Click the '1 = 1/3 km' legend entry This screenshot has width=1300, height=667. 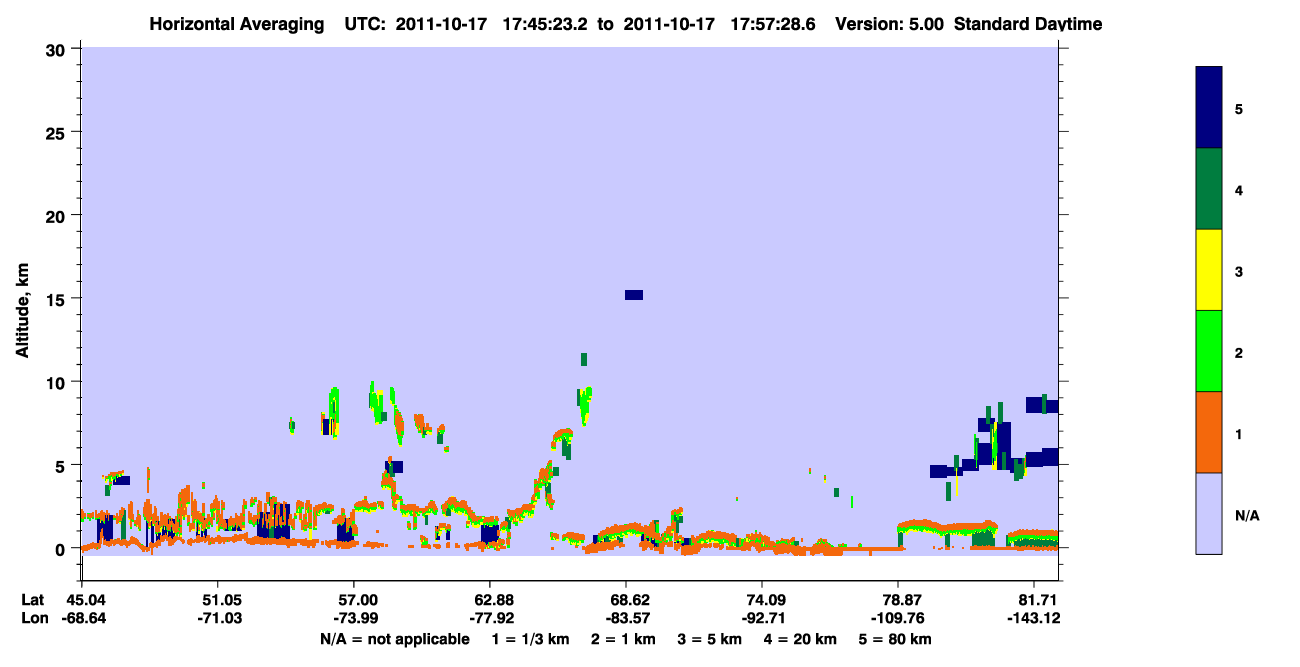(529, 639)
